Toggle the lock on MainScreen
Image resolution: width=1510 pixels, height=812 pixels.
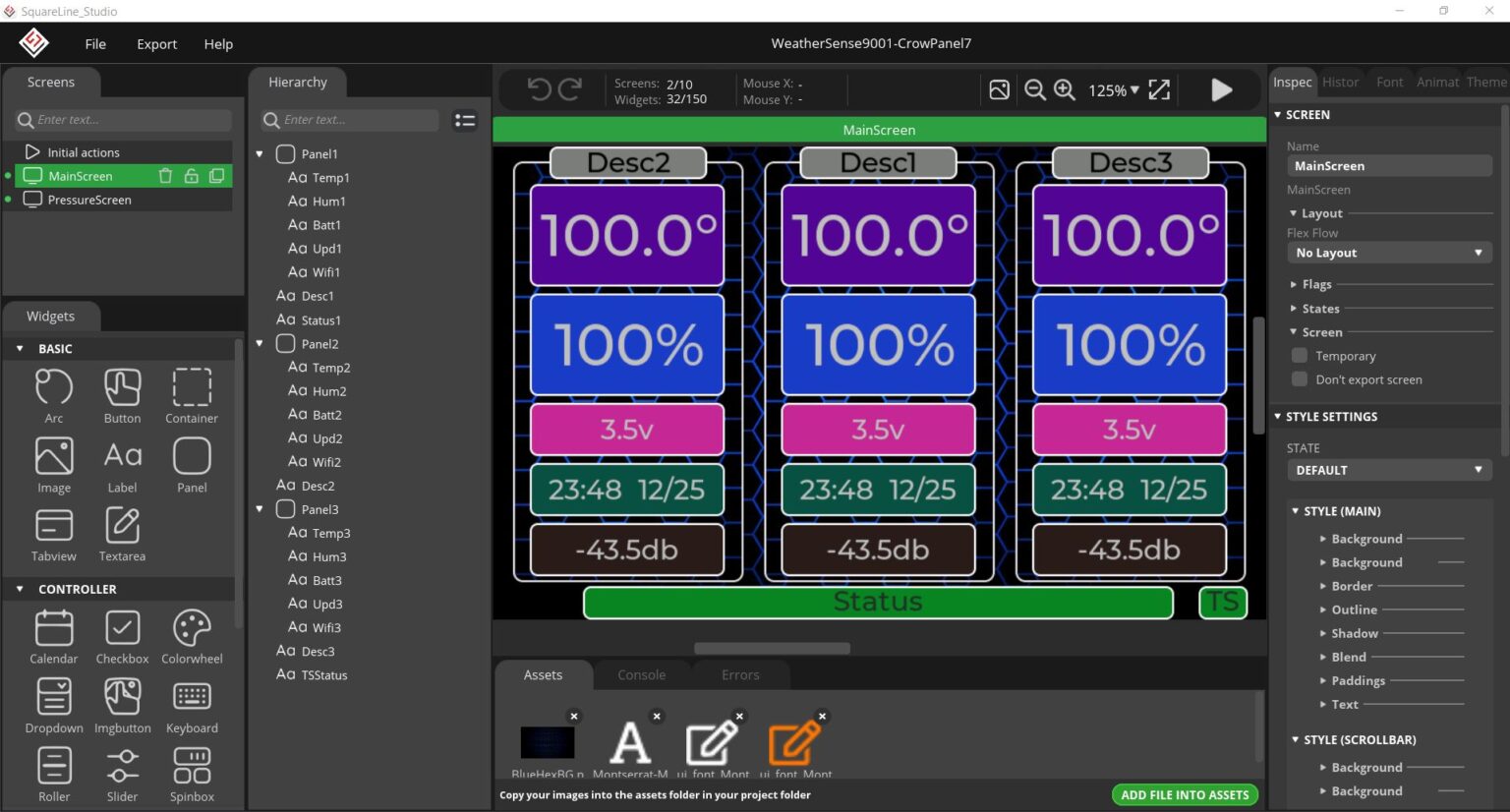(191, 175)
